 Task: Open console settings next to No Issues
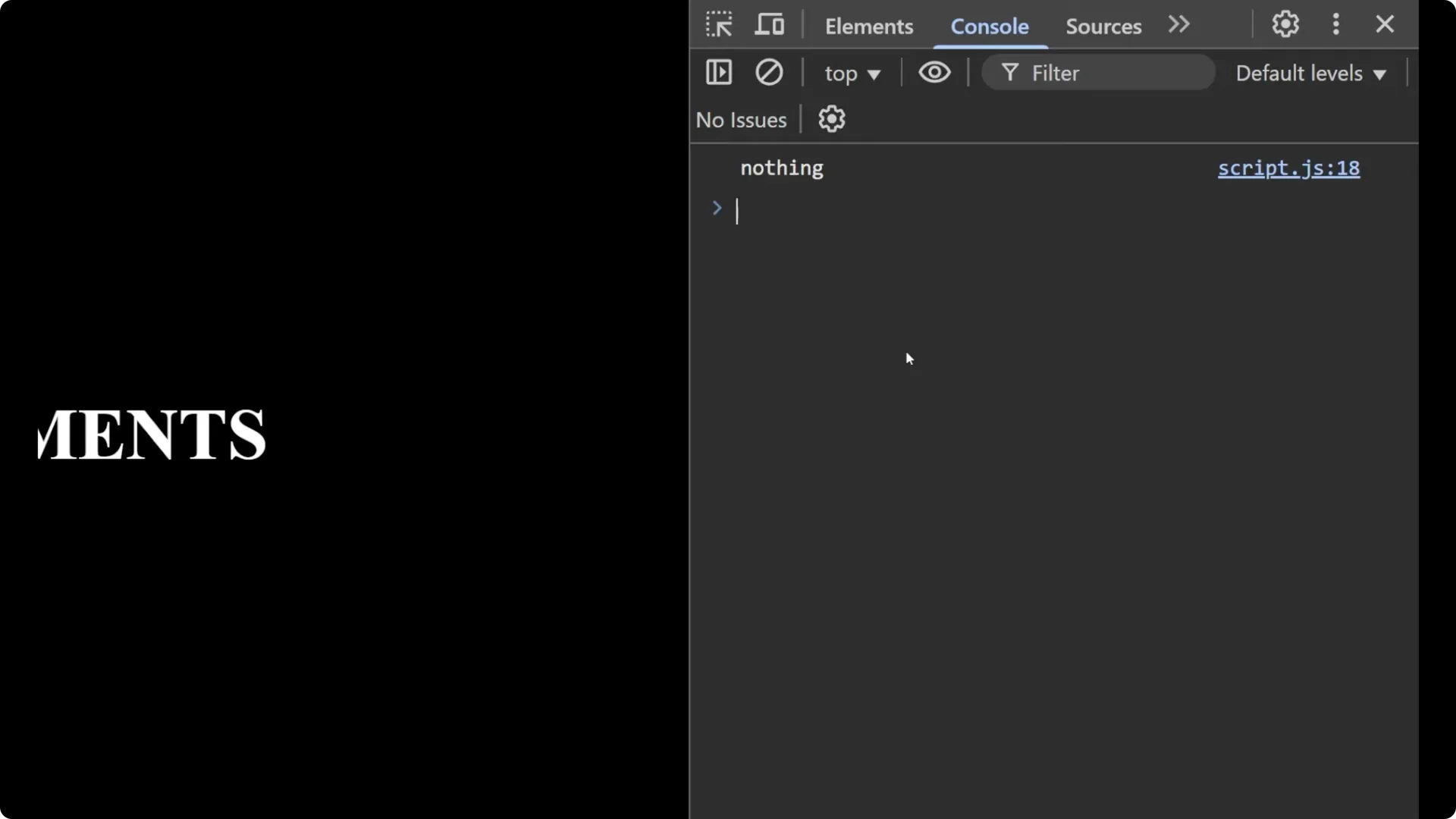(x=832, y=119)
